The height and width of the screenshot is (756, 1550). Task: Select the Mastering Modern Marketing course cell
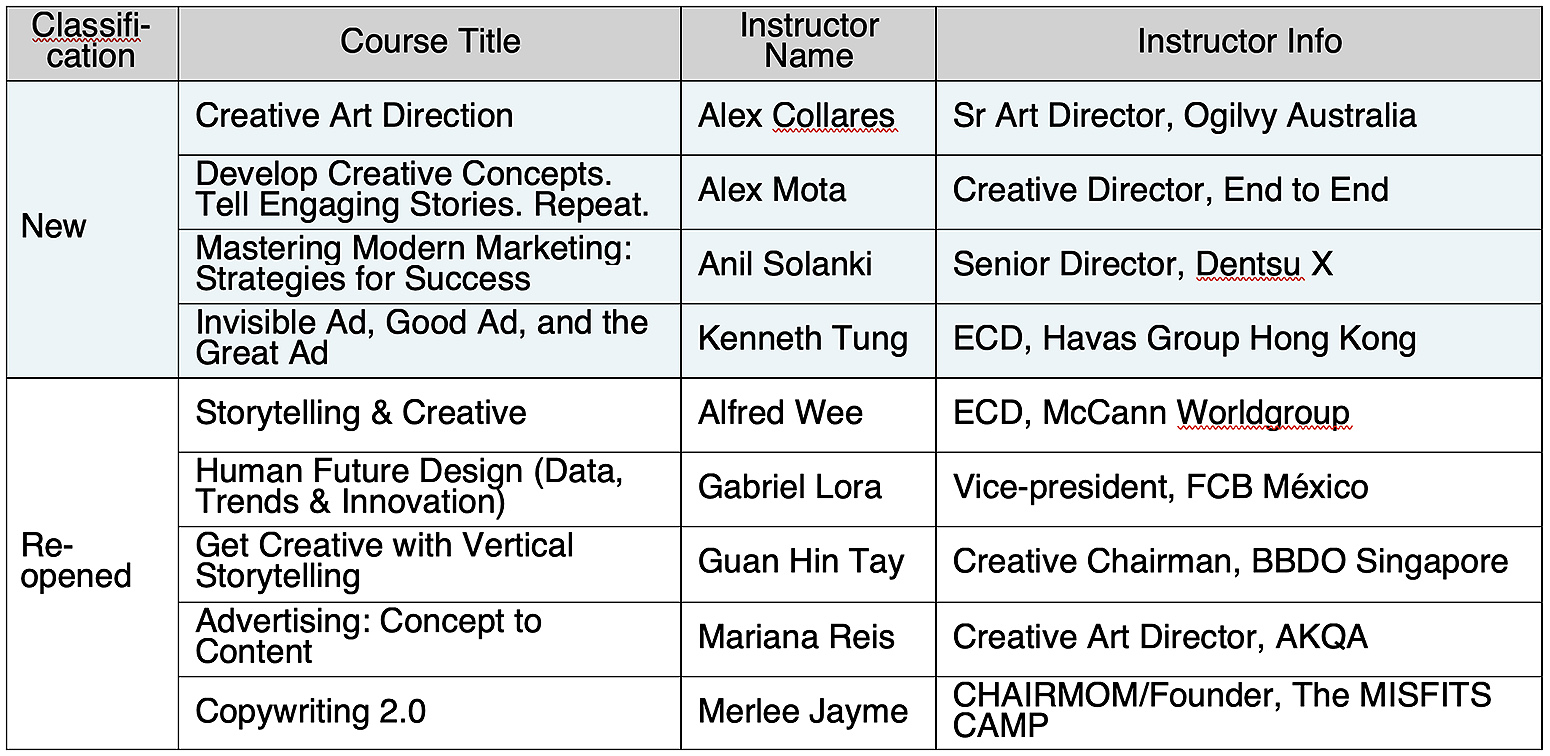pos(430,266)
